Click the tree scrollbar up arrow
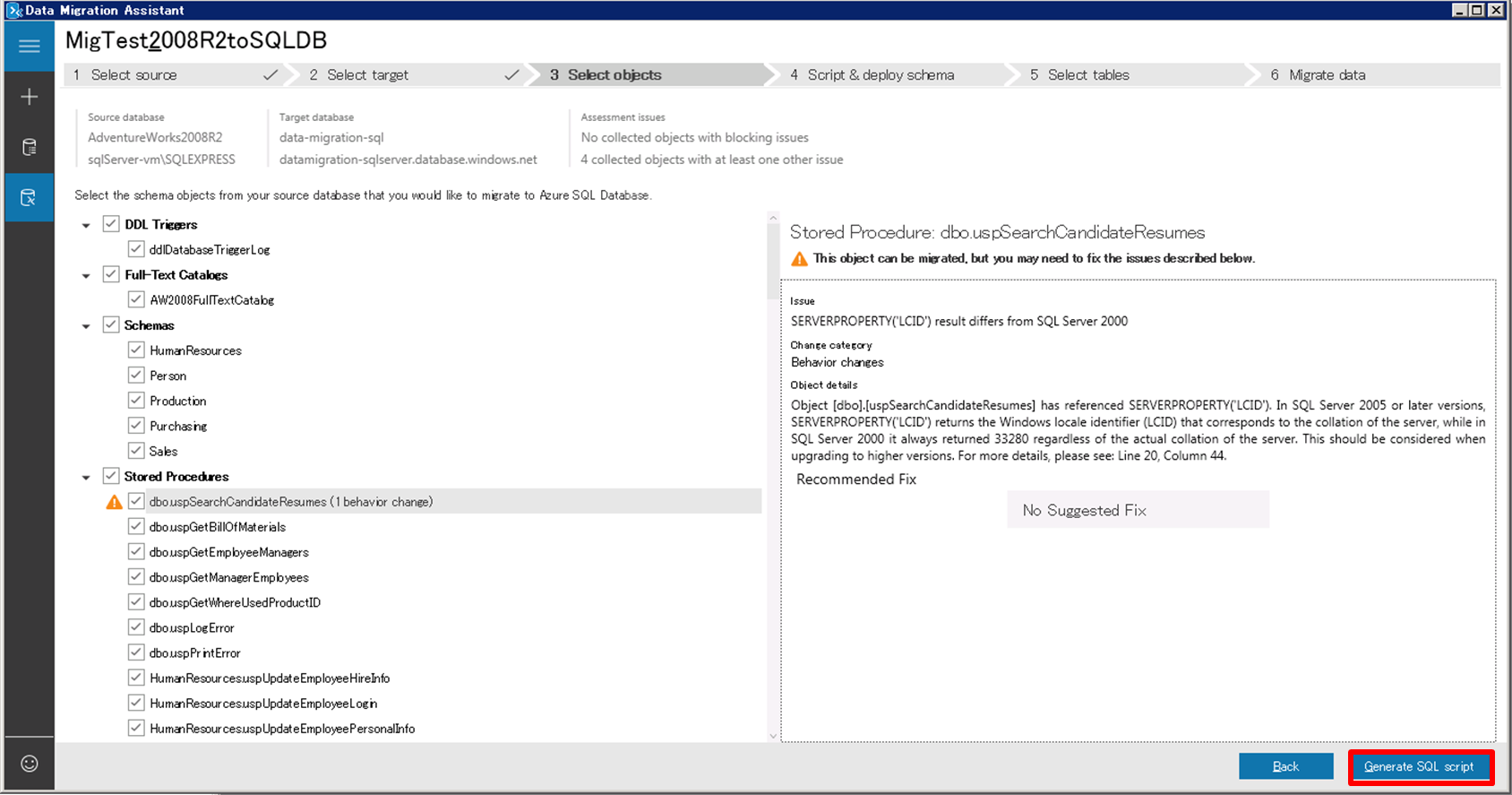This screenshot has height=795, width=1512. pos(773,218)
